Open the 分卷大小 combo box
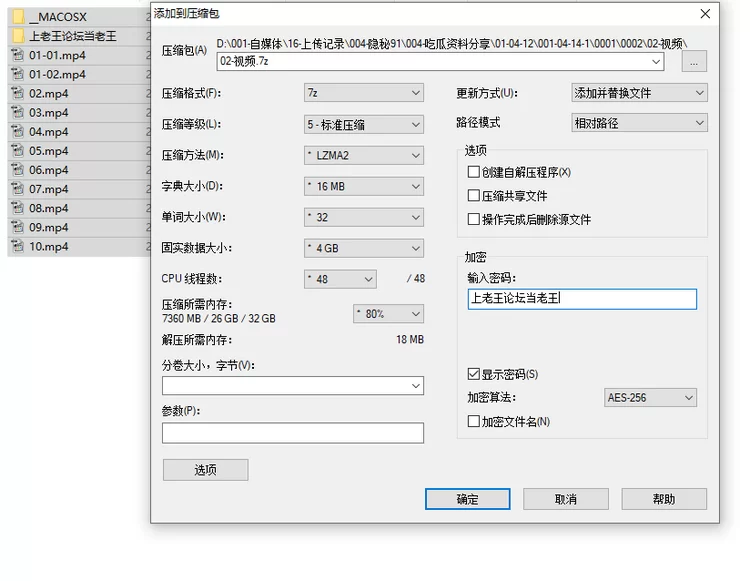This screenshot has width=750, height=581. pos(293,385)
